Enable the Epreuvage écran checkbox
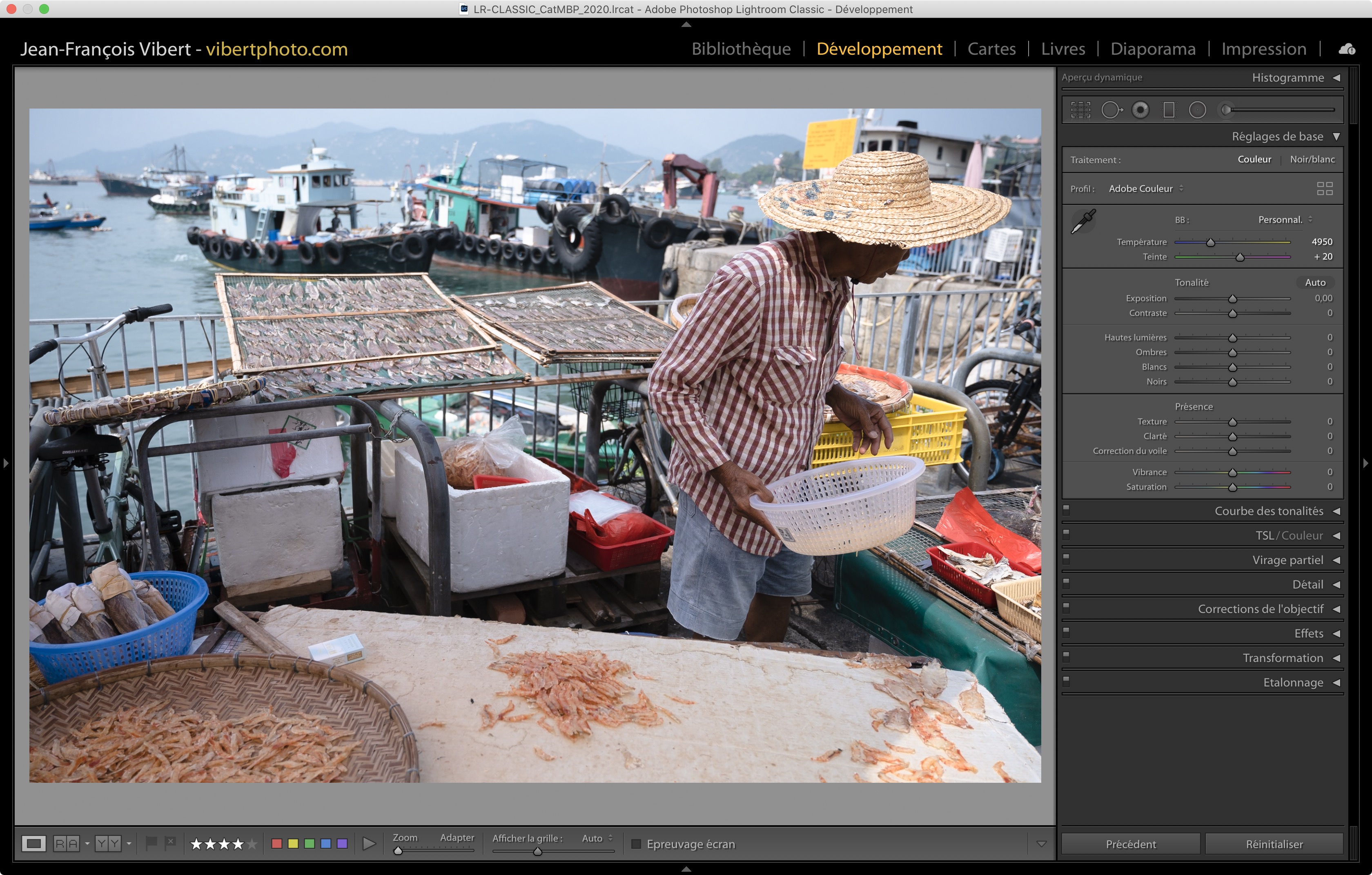Viewport: 1372px width, 875px height. pyautogui.click(x=637, y=844)
